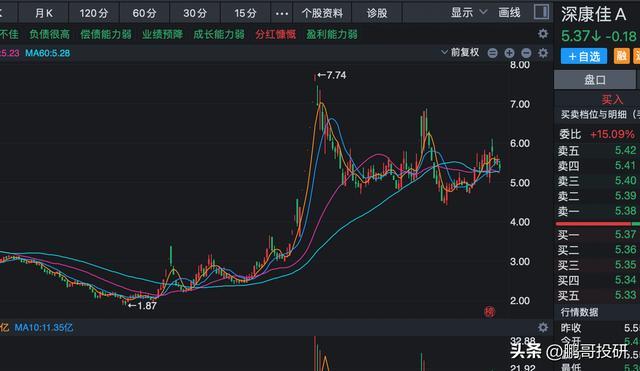Expand more periods via ellipsis button

coord(282,13)
